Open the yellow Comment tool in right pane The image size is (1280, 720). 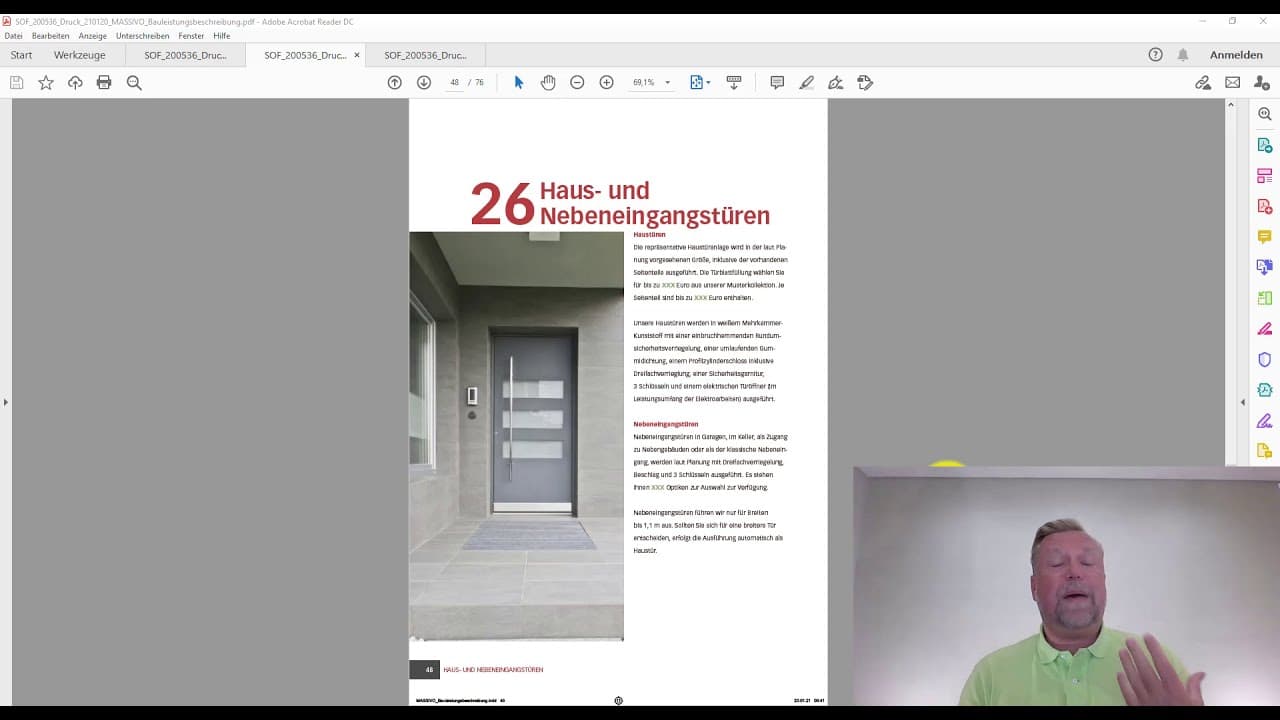[1265, 237]
